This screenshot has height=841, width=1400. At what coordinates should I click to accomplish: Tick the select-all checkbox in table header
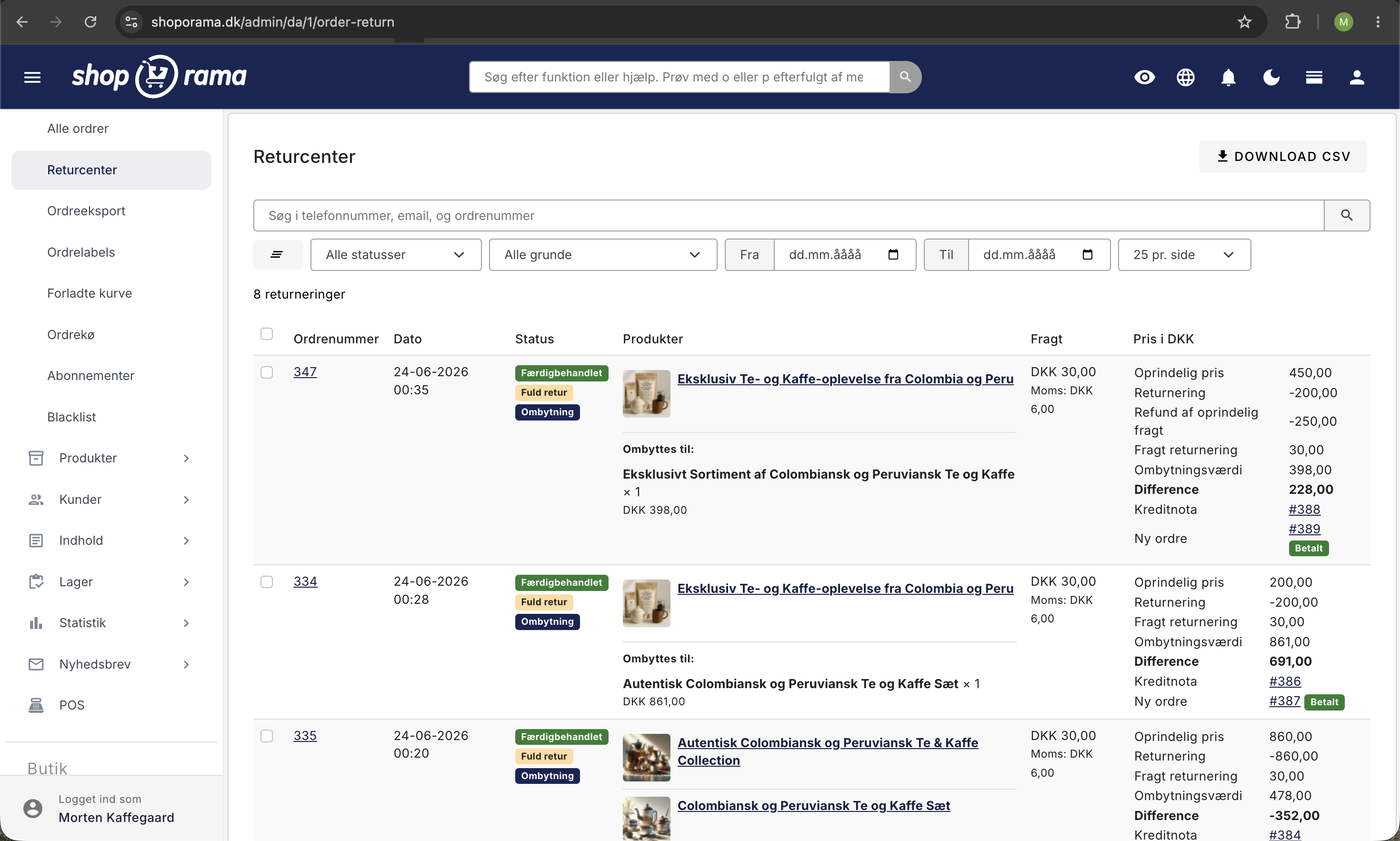click(x=266, y=334)
